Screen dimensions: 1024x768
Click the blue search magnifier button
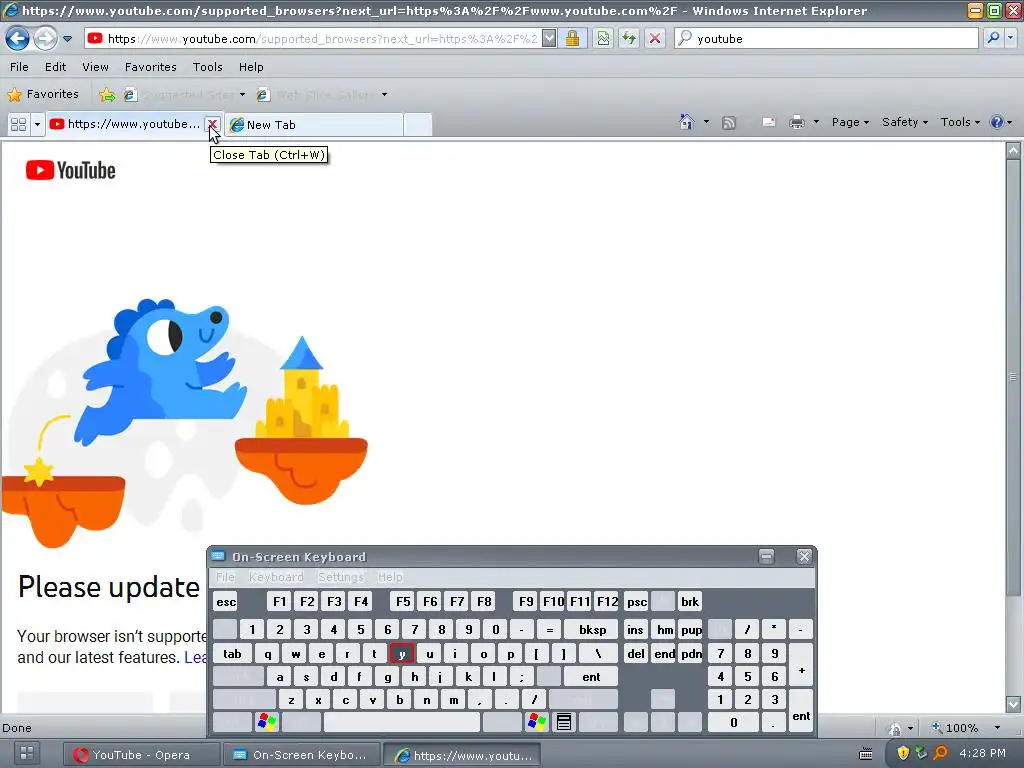click(x=993, y=39)
